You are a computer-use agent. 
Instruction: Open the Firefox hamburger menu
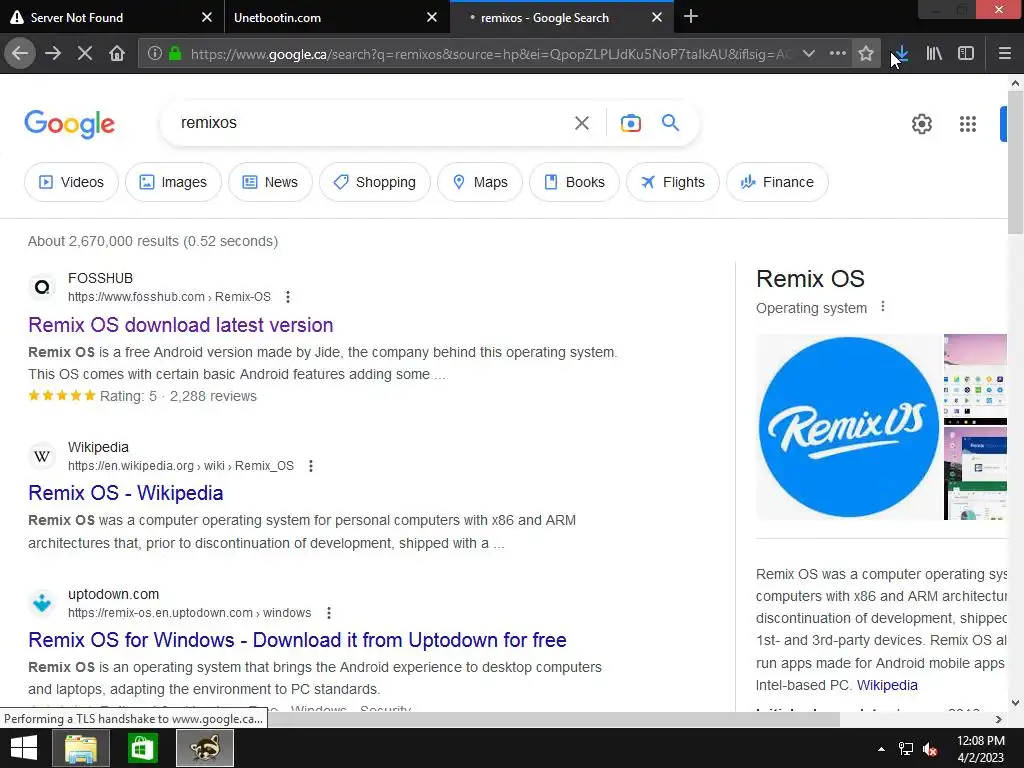pyautogui.click(x=1005, y=53)
